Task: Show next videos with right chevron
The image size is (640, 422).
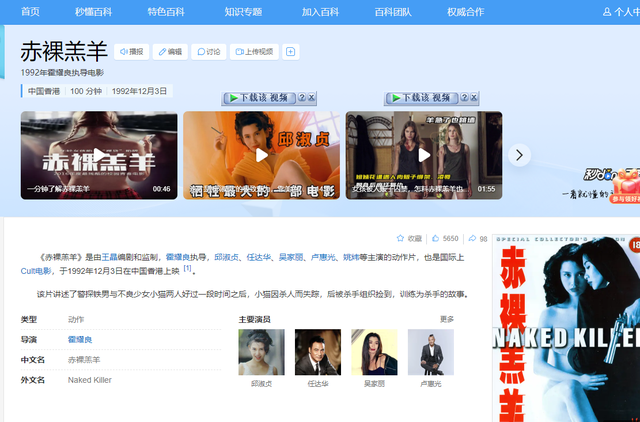Action: pos(520,155)
